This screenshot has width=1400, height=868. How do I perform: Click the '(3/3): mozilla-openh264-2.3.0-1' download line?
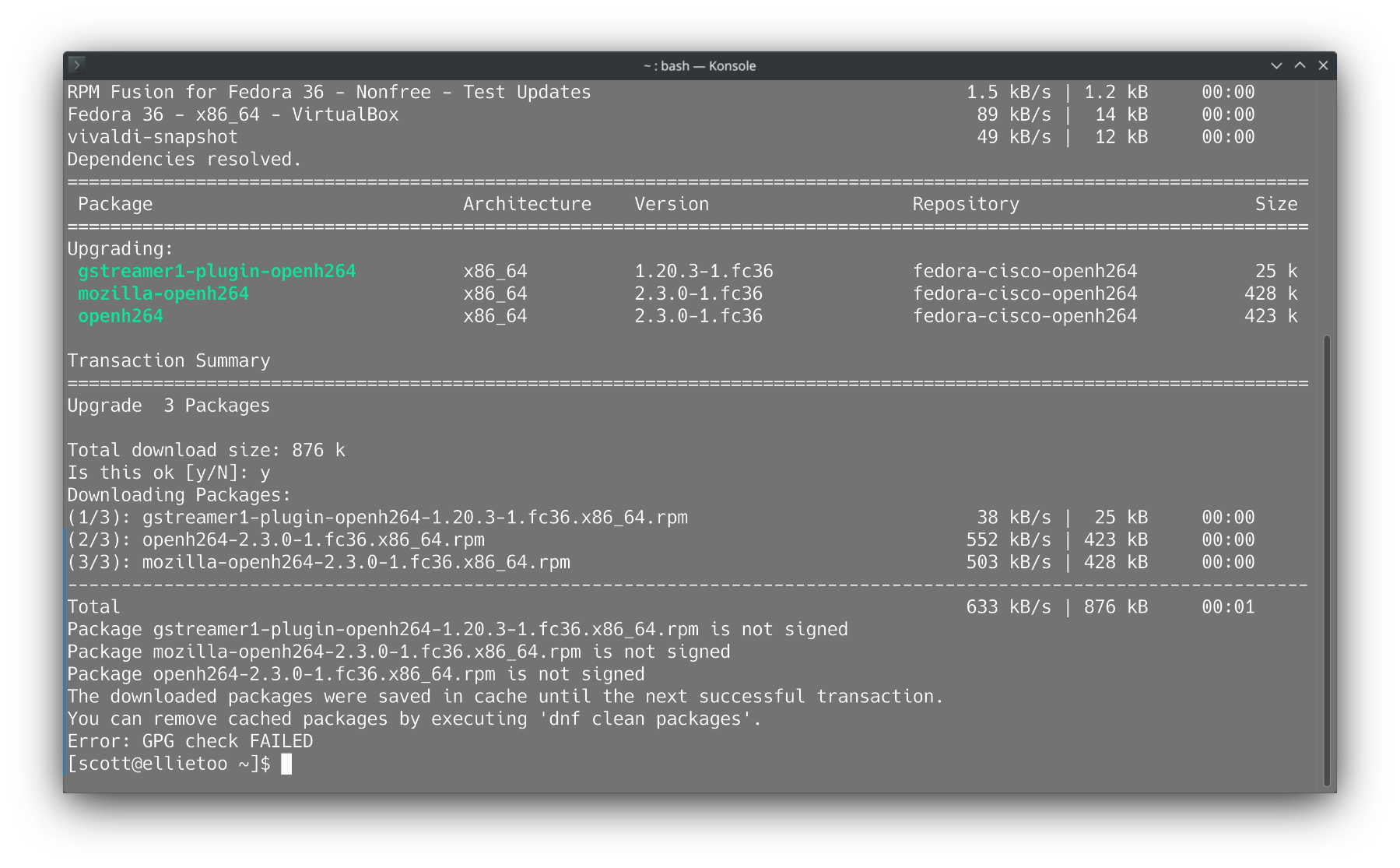(x=661, y=563)
